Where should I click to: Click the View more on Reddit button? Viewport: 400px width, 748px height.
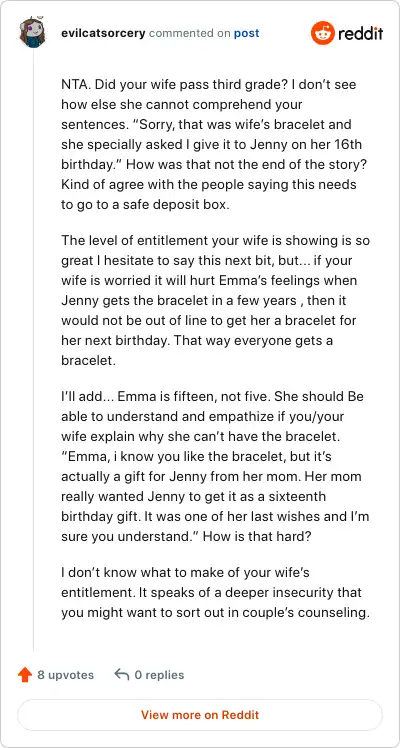click(200, 715)
